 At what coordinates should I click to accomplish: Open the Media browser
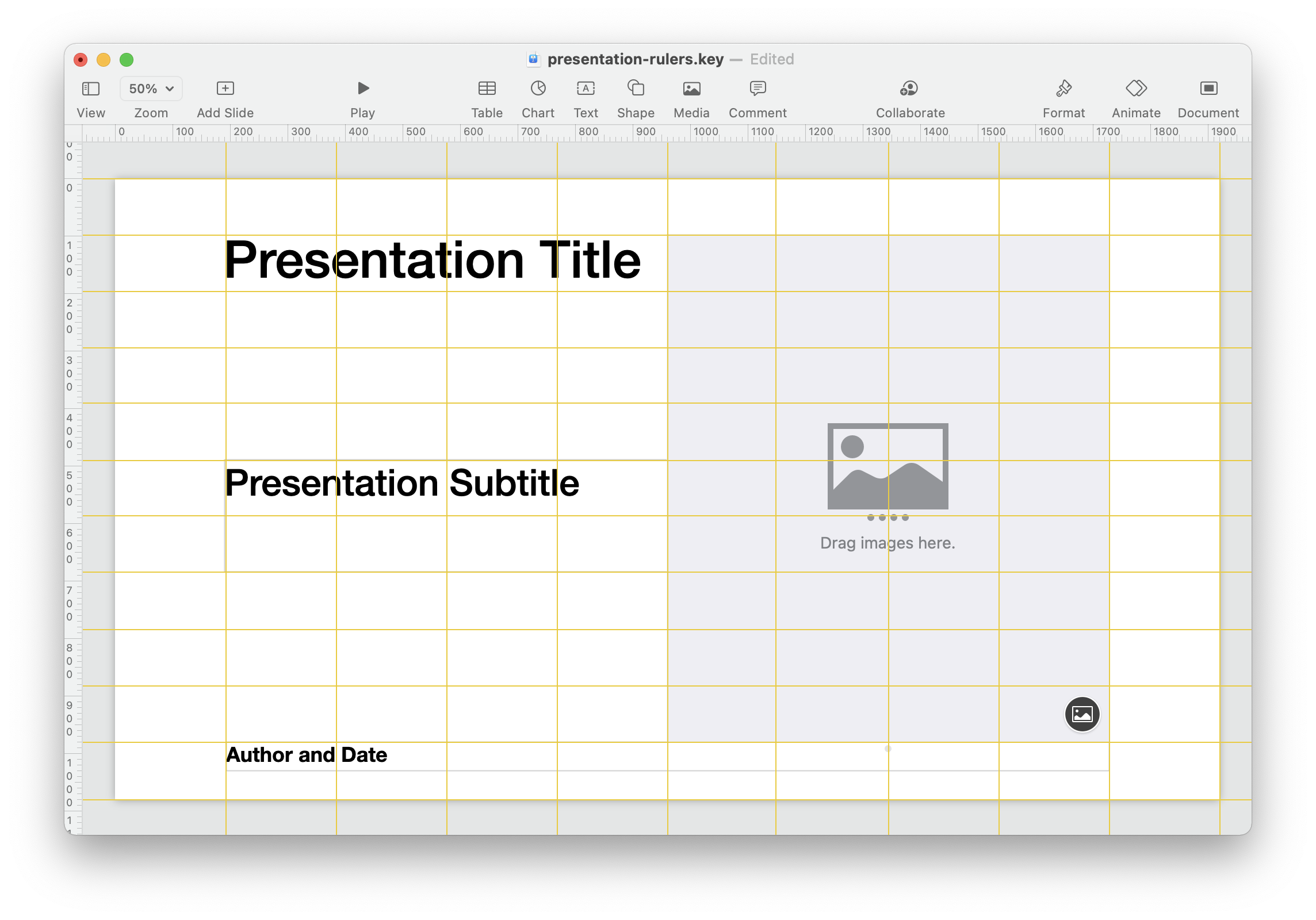click(x=691, y=89)
